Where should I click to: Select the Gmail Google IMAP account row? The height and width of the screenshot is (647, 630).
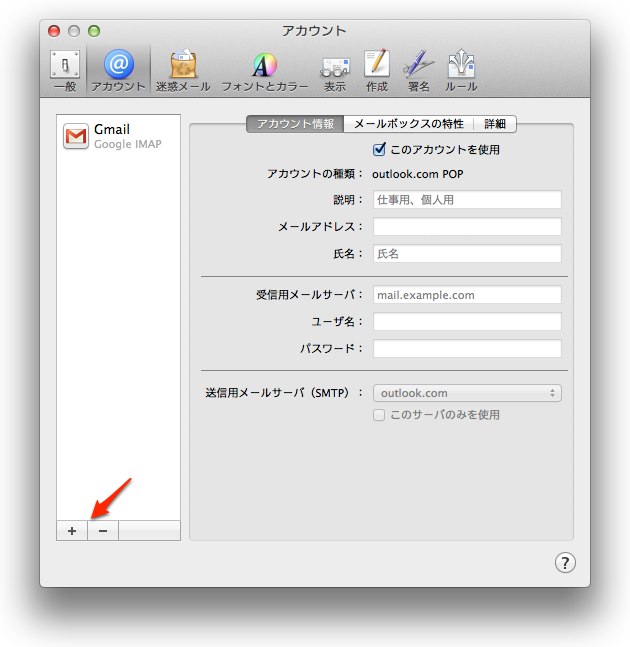tap(118, 136)
